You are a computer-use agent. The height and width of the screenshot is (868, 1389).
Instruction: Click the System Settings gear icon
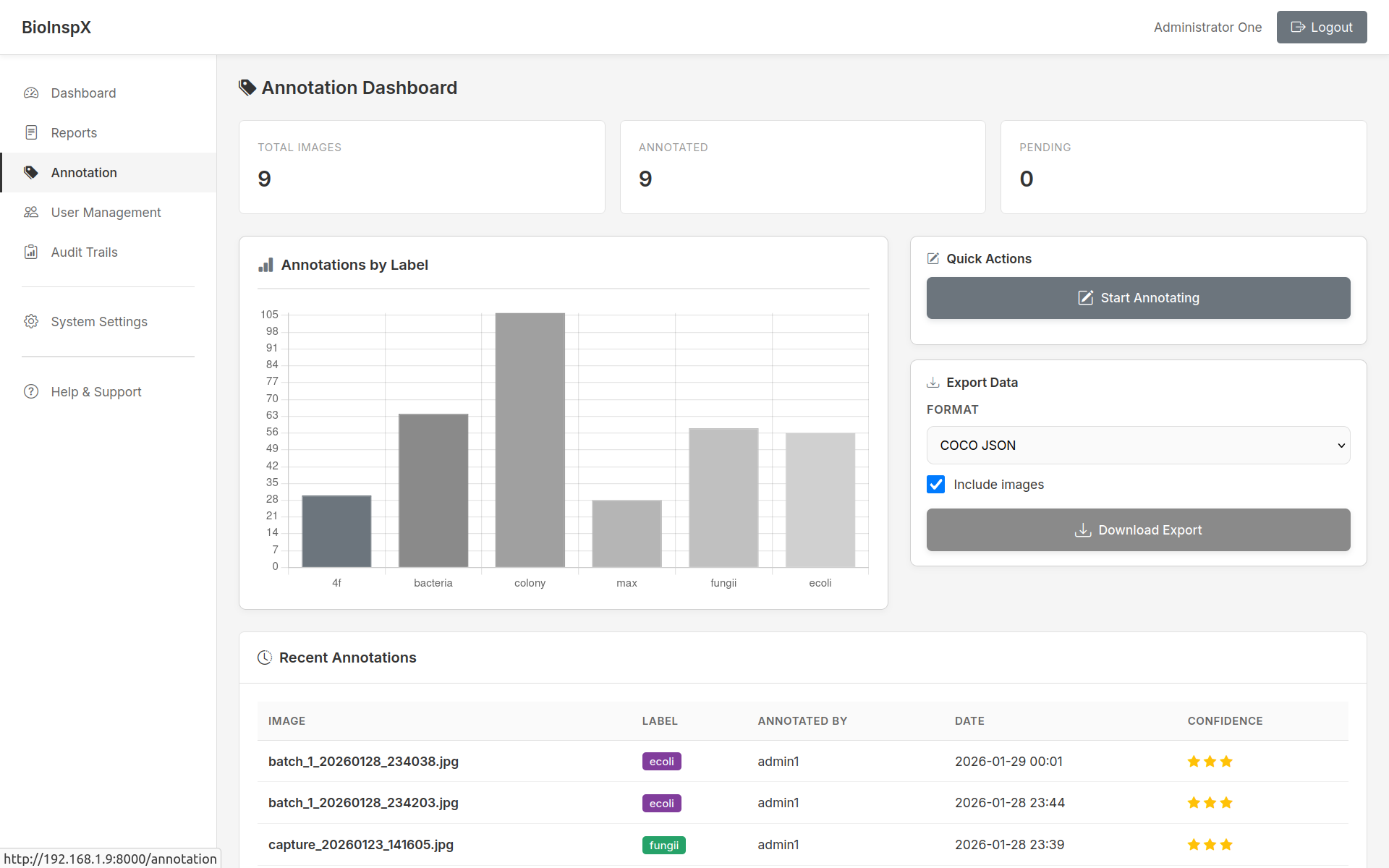click(x=31, y=321)
